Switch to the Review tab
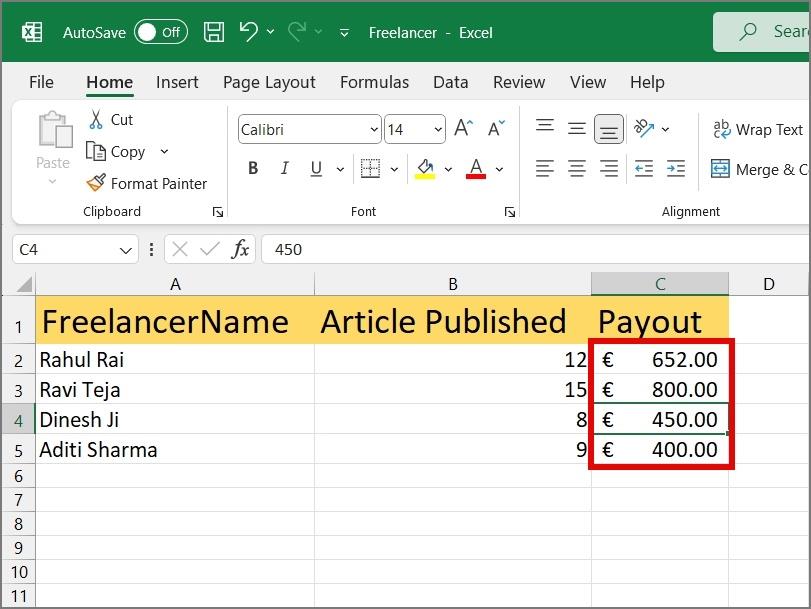The height and width of the screenshot is (609, 811). point(519,82)
